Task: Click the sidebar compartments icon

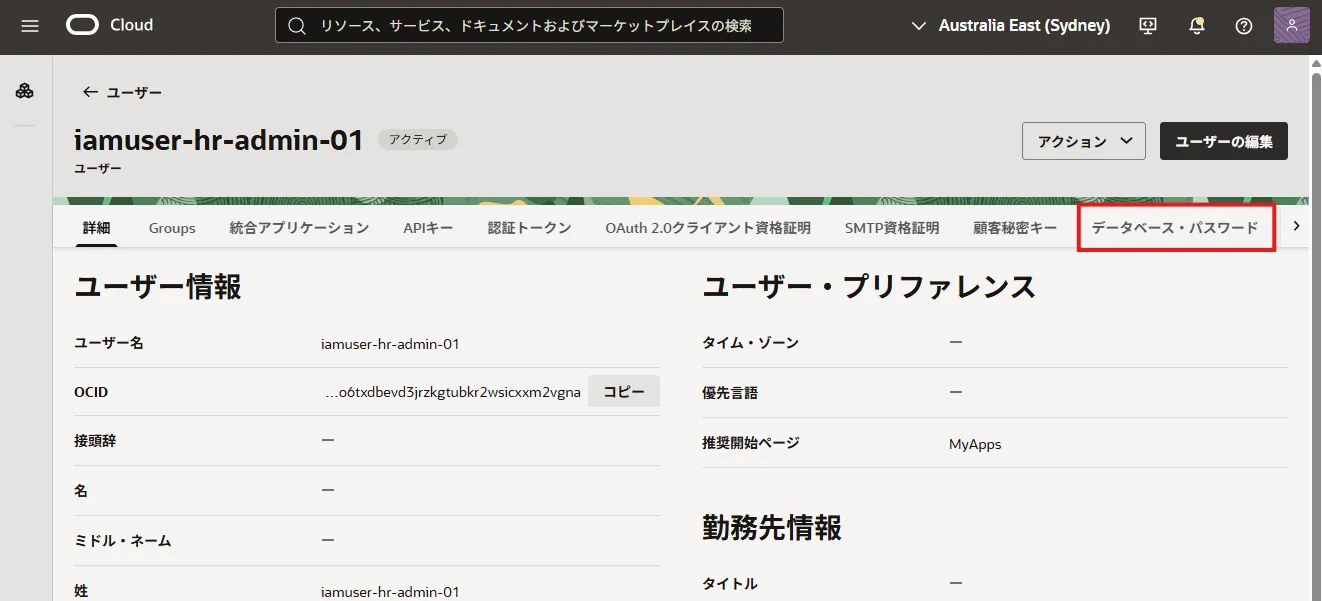Action: click(25, 92)
